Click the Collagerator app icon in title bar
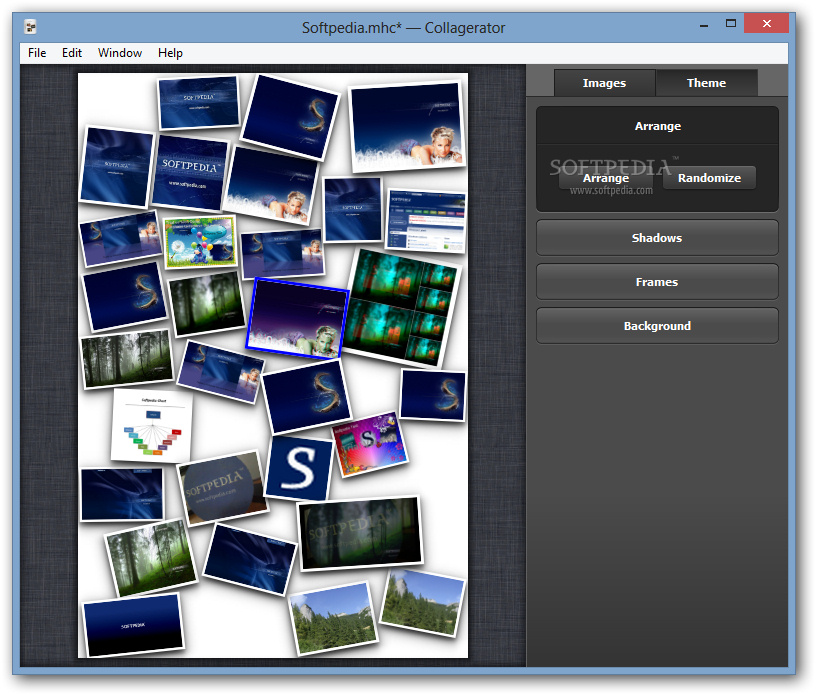 point(31,27)
